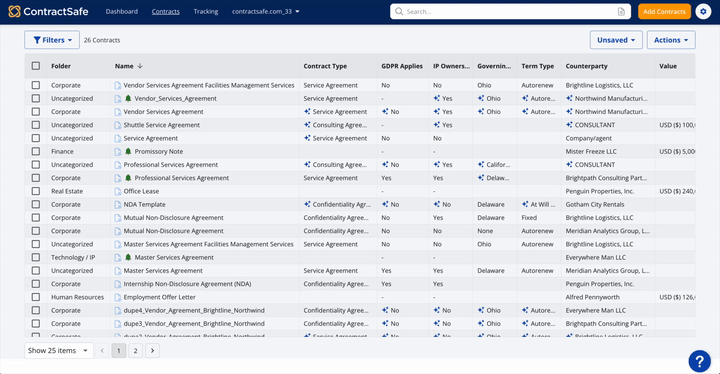Expand the Filters dropdown
The image size is (720, 374).
[x=52, y=40]
